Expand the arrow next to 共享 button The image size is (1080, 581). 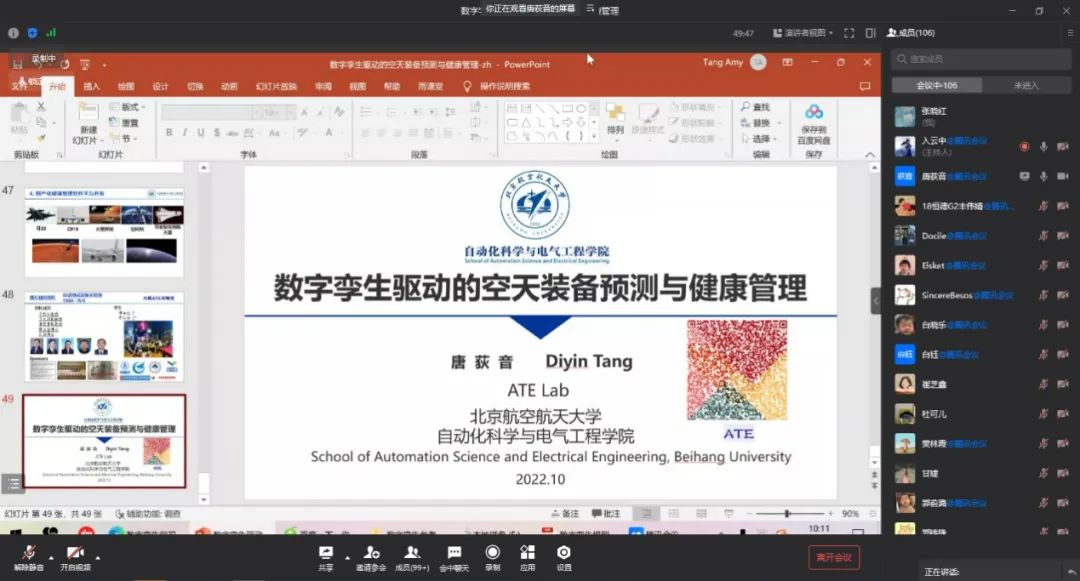pos(347,557)
